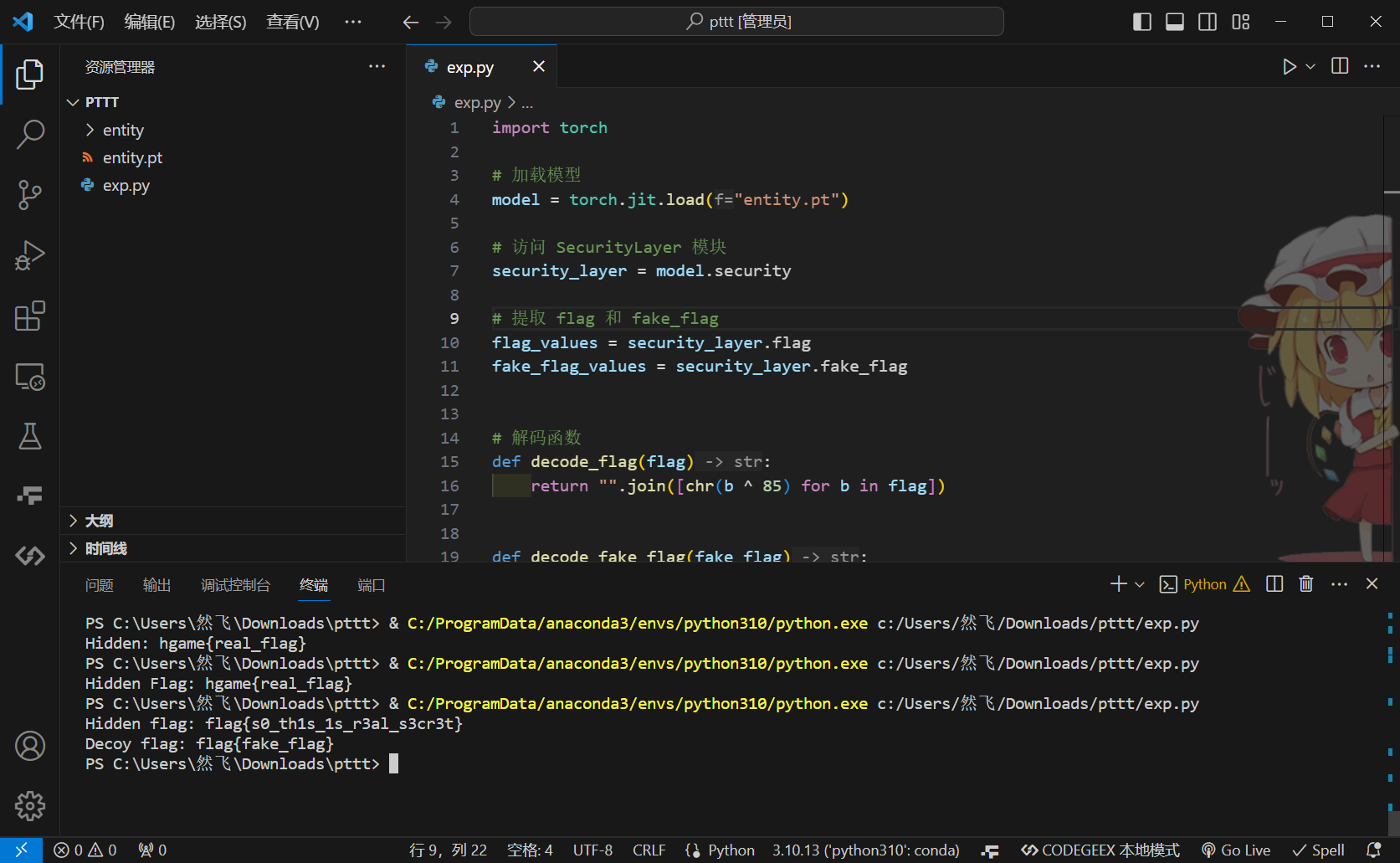This screenshot has width=1400, height=863.
Task: Close the exp.py editor tab
Action: coord(539,66)
